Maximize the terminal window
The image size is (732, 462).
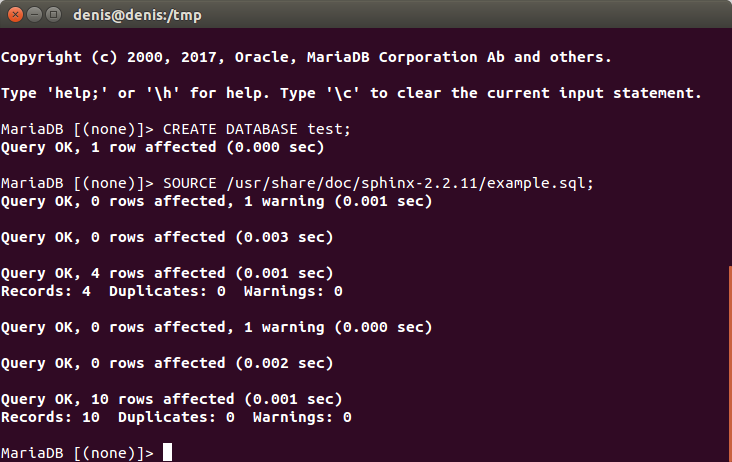(54, 15)
